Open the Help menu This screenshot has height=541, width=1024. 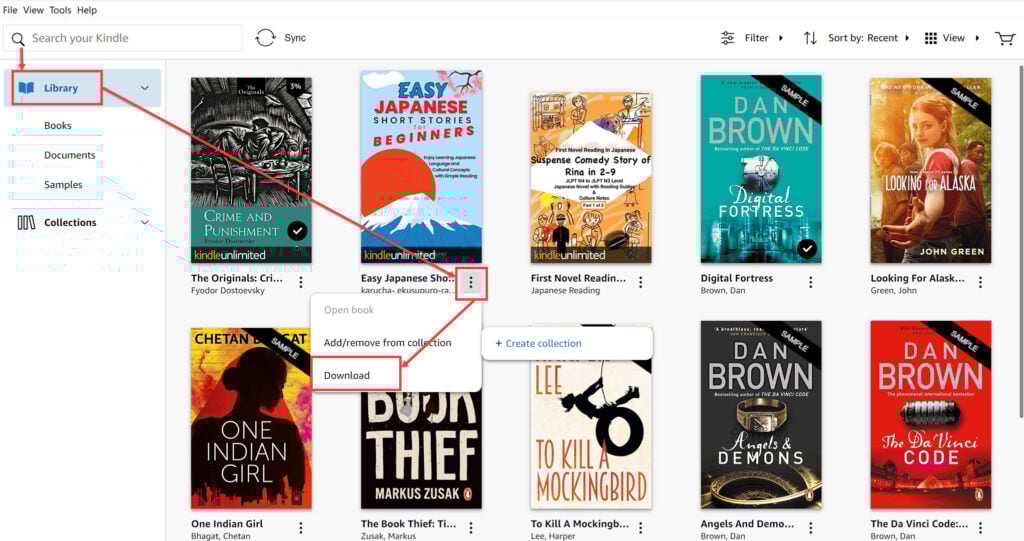[87, 10]
